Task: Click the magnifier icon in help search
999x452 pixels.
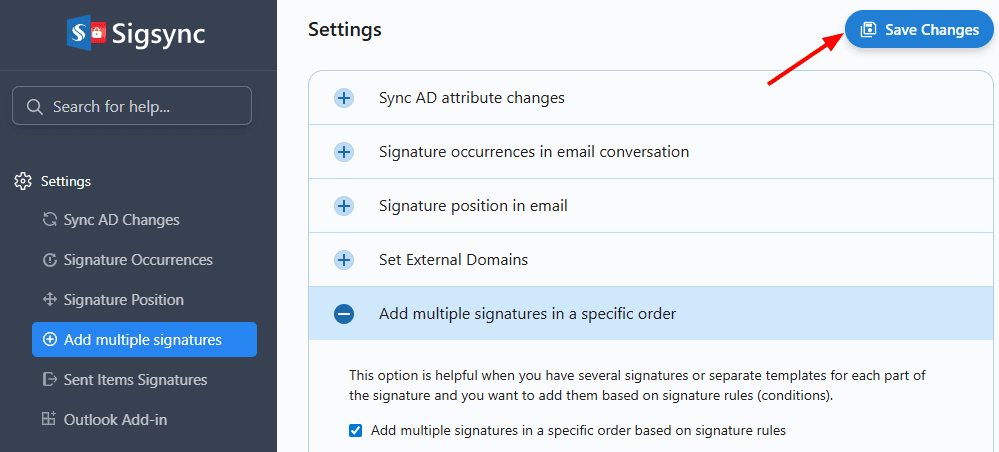Action: pos(34,106)
